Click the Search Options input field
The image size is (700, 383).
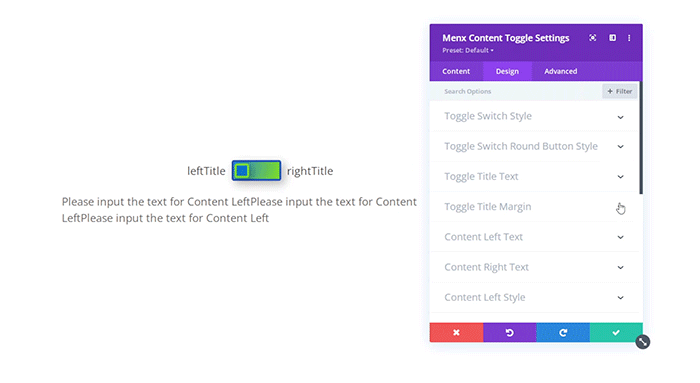[516, 91]
